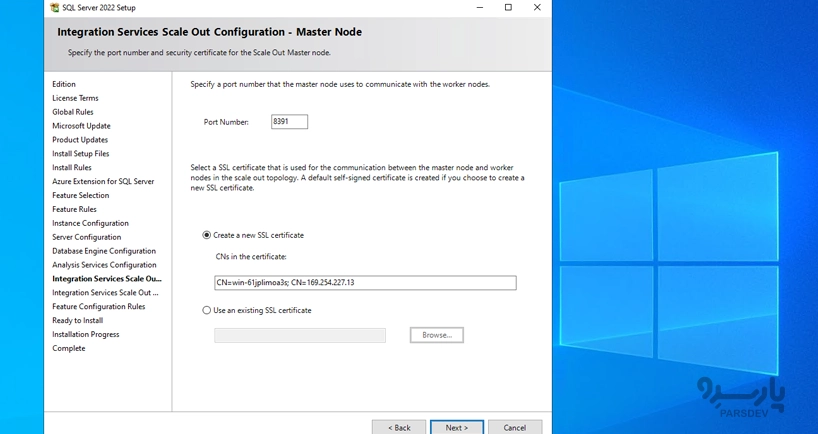
Task: Select 'Create a new SSL certificate' option
Action: click(x=207, y=235)
